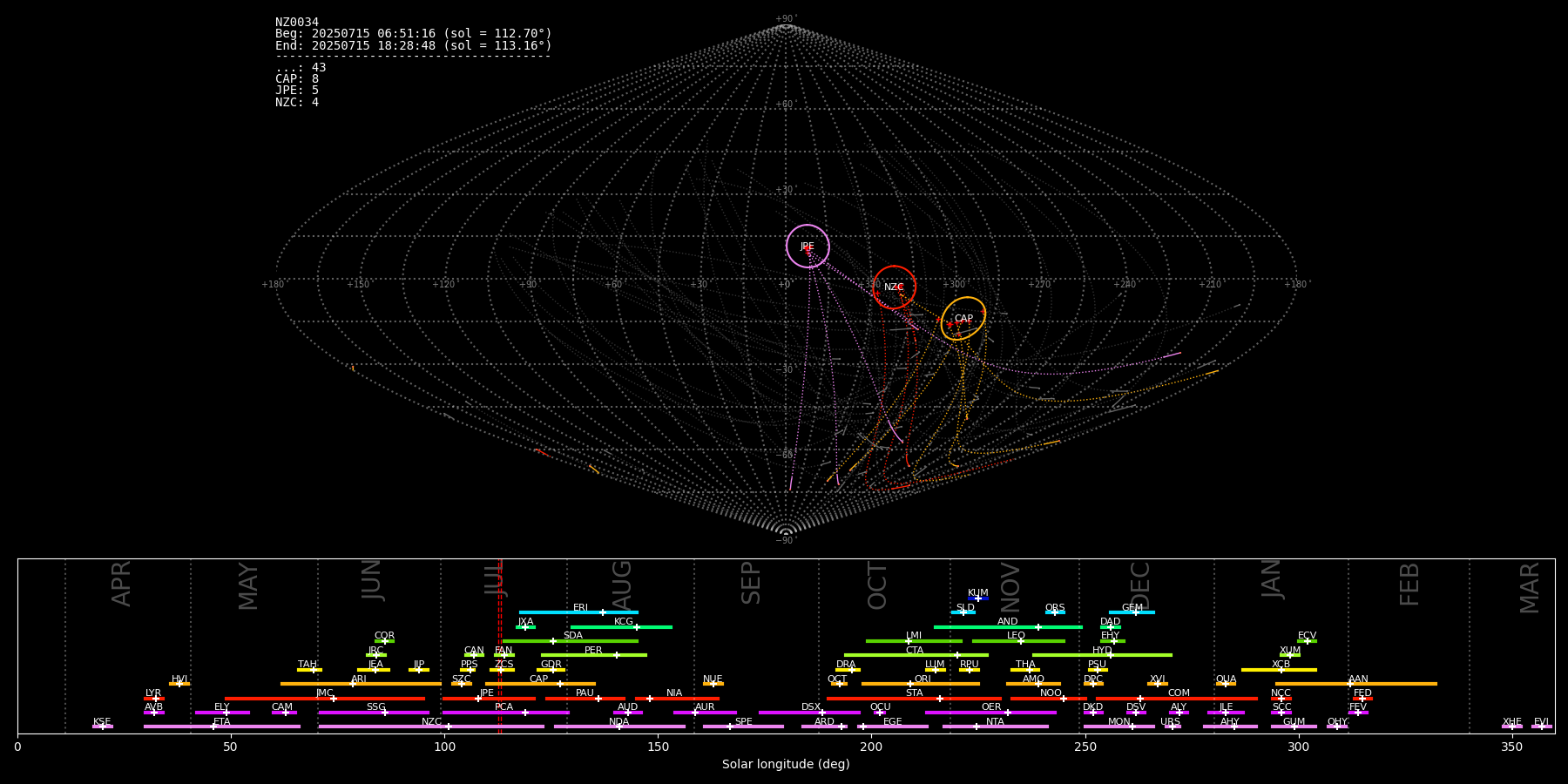Click the JUL month label
The width and height of the screenshot is (1568, 784).
click(x=495, y=578)
